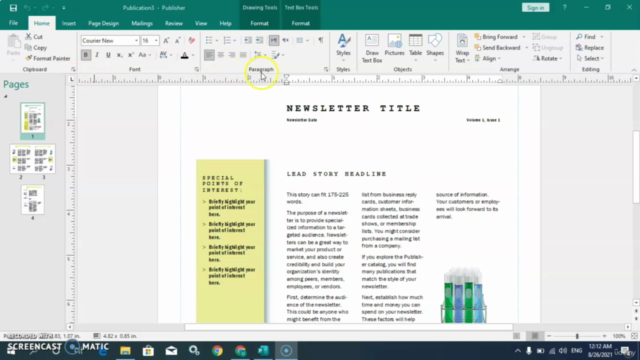The width and height of the screenshot is (640, 360).
Task: Select page 4 thumbnail in Pages pane
Action: point(33,200)
